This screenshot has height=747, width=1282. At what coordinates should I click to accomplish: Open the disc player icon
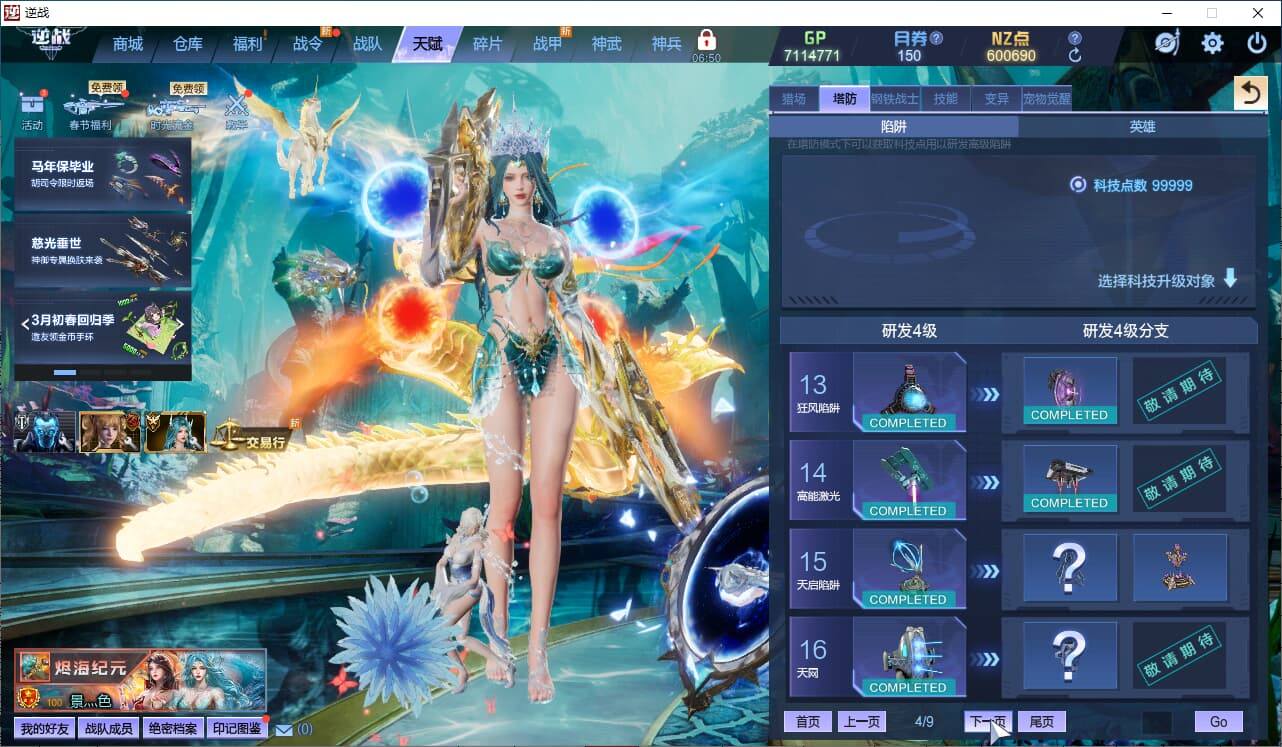(1167, 43)
